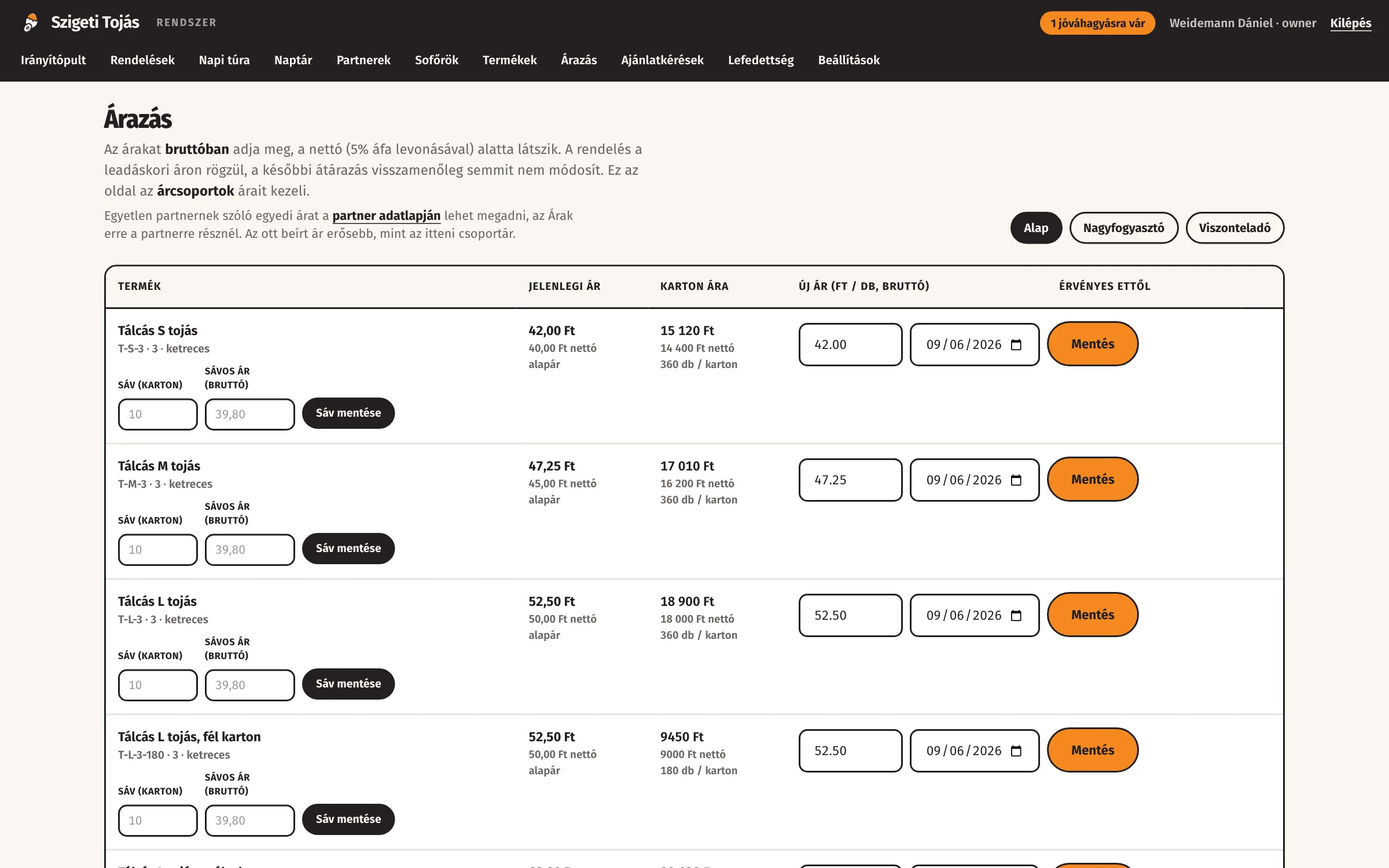Open calendar picker for Tálcás L tojás date
1389x868 pixels.
coord(1016,616)
